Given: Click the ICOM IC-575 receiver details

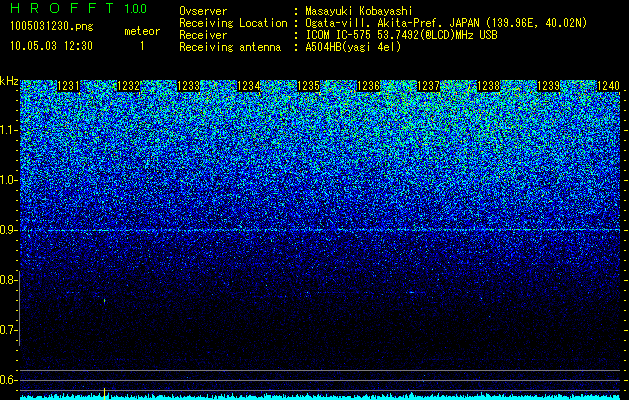Looking at the screenshot, I should 402,35.
